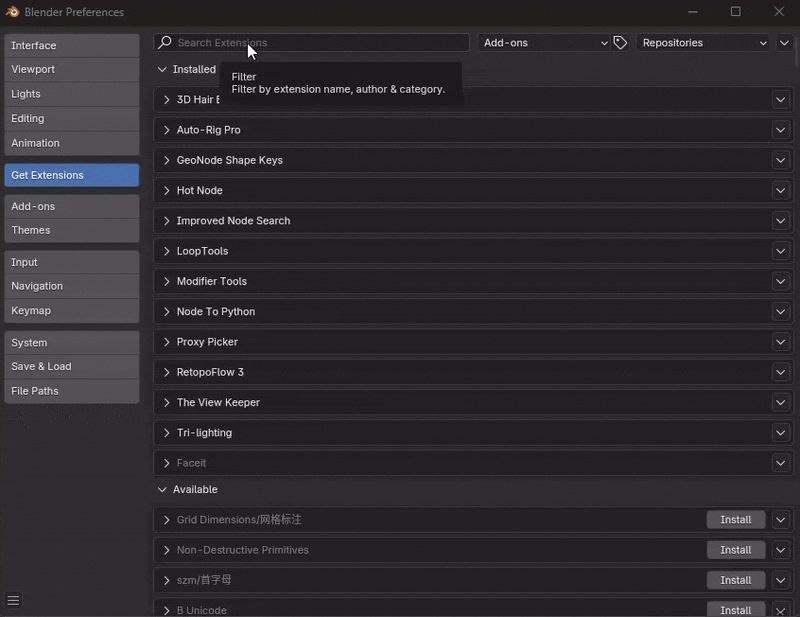800x617 pixels.
Task: Expand Non-Destructive Primitives details
Action: coord(166,550)
